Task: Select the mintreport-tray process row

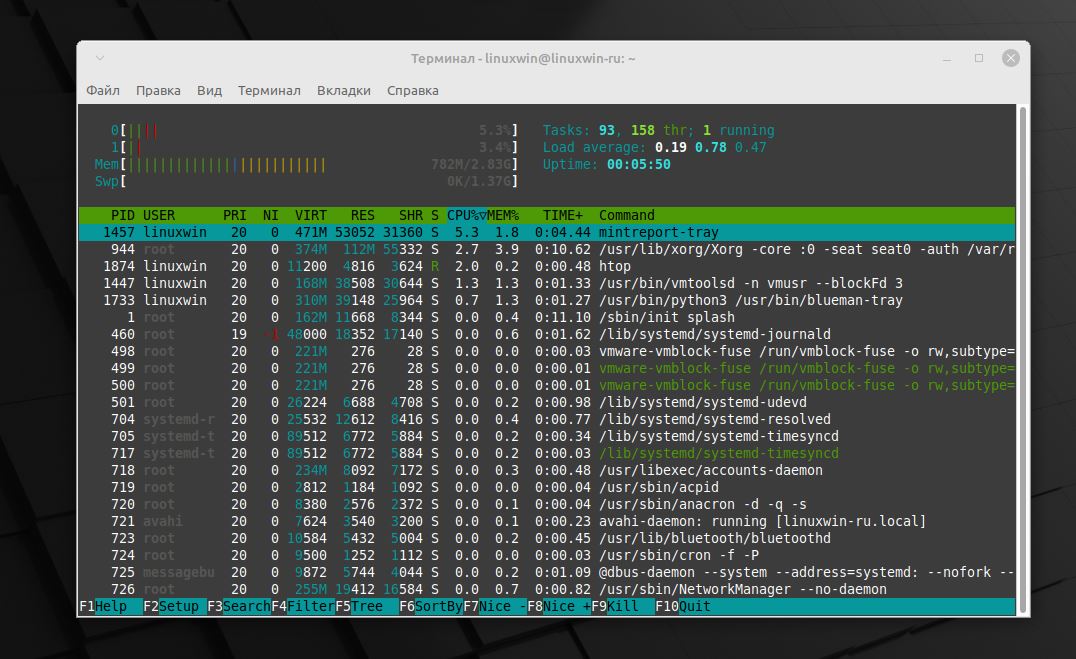Action: pyautogui.click(x=547, y=233)
